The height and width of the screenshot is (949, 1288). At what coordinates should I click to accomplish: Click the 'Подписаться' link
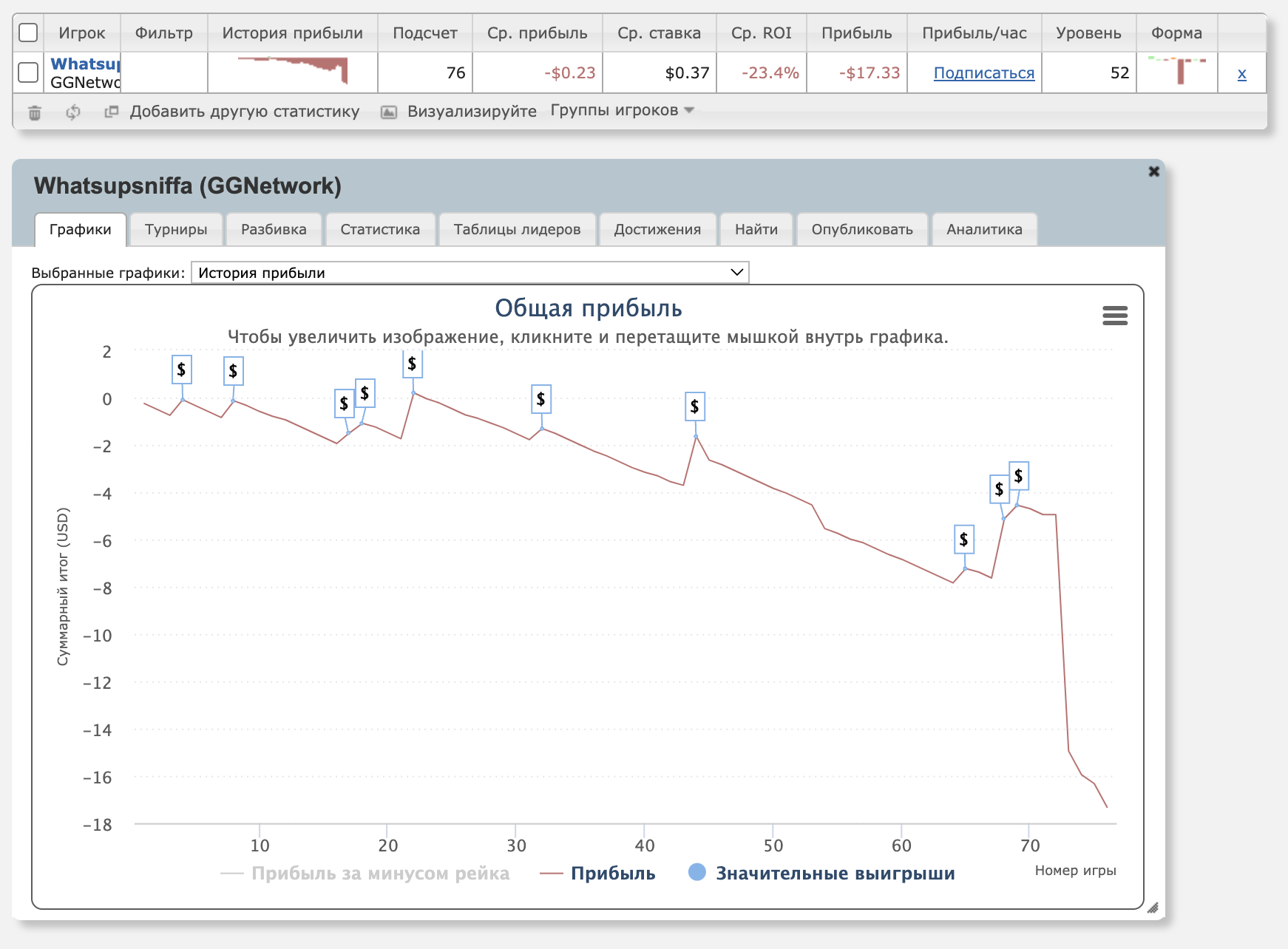click(983, 72)
